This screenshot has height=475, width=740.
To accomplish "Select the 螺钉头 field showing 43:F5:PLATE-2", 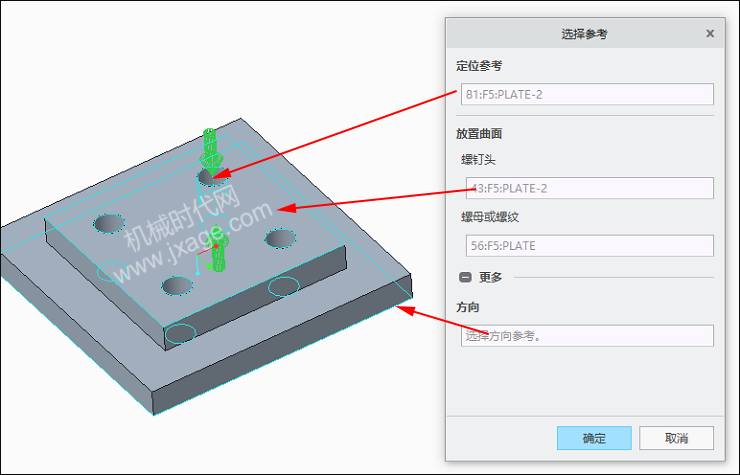I will [x=589, y=188].
